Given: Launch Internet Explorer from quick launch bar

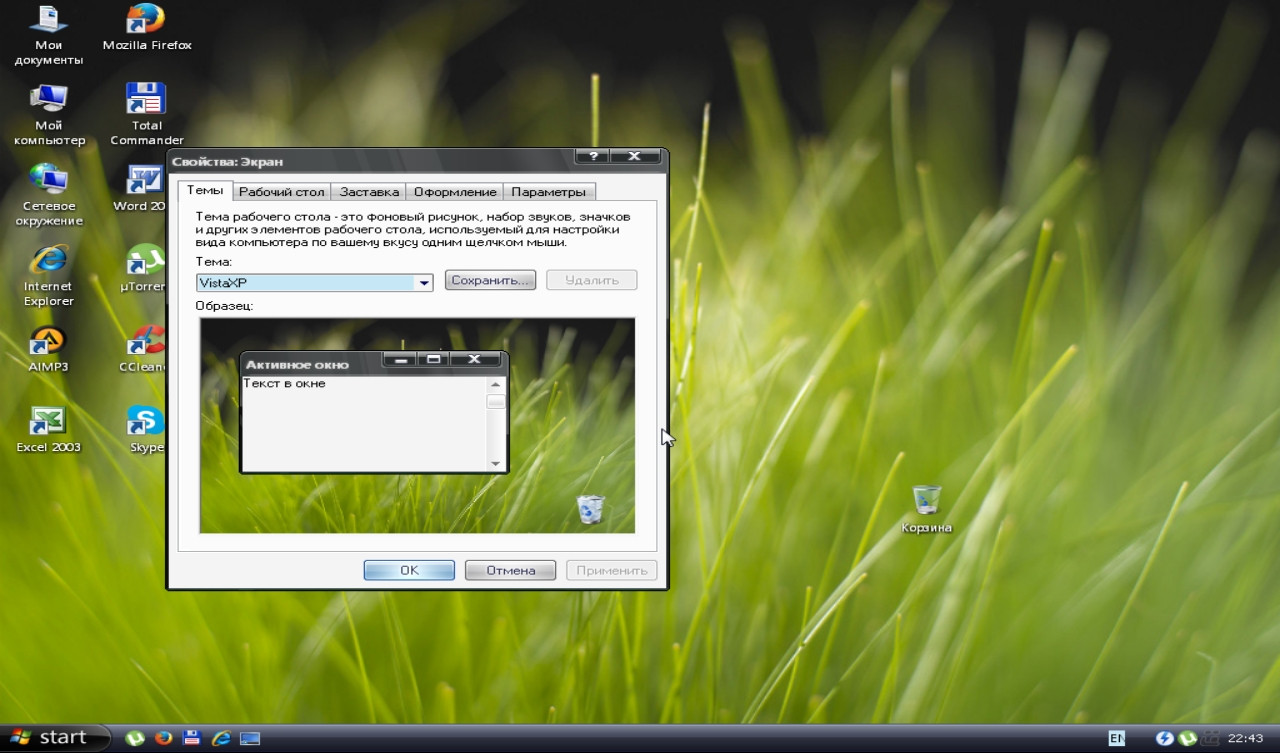Looking at the screenshot, I should [221, 738].
